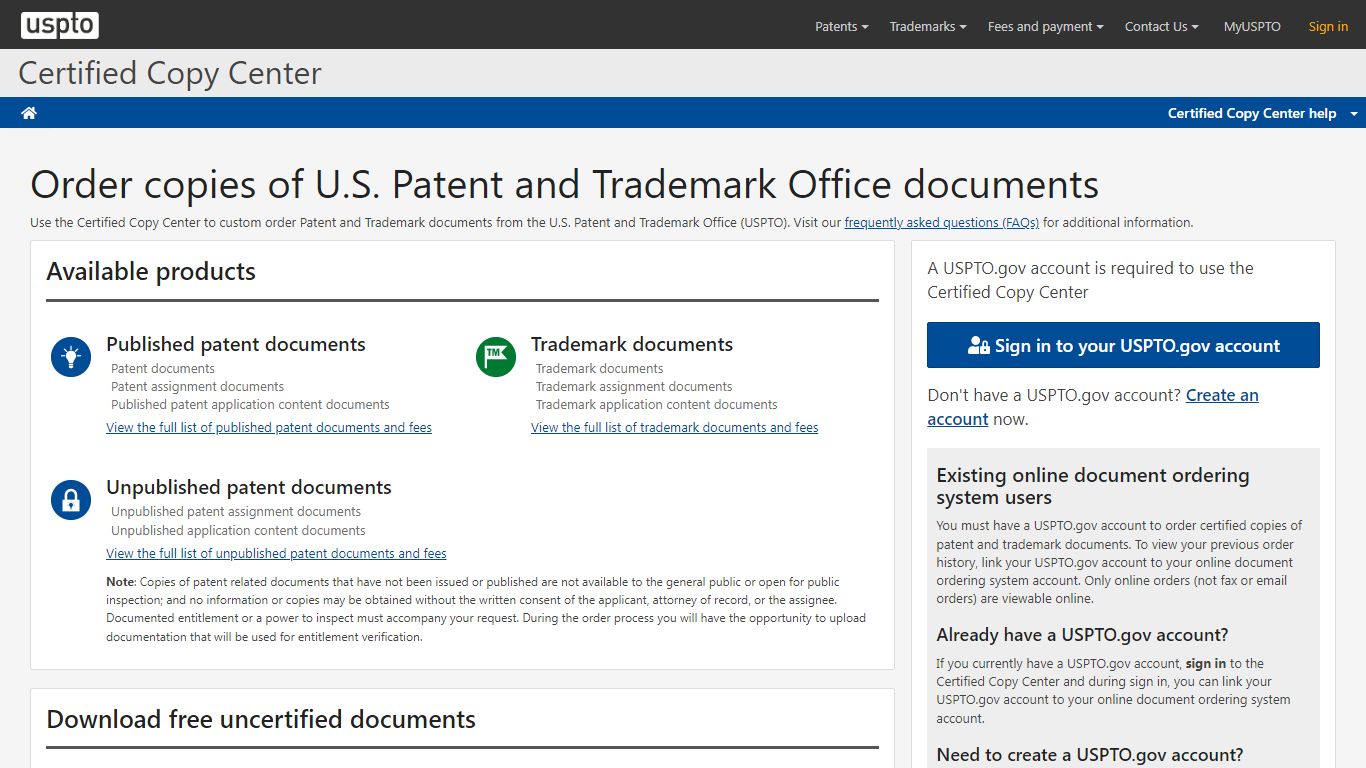
Task: Click 'Unpublished application content documents' text
Action: [238, 531]
